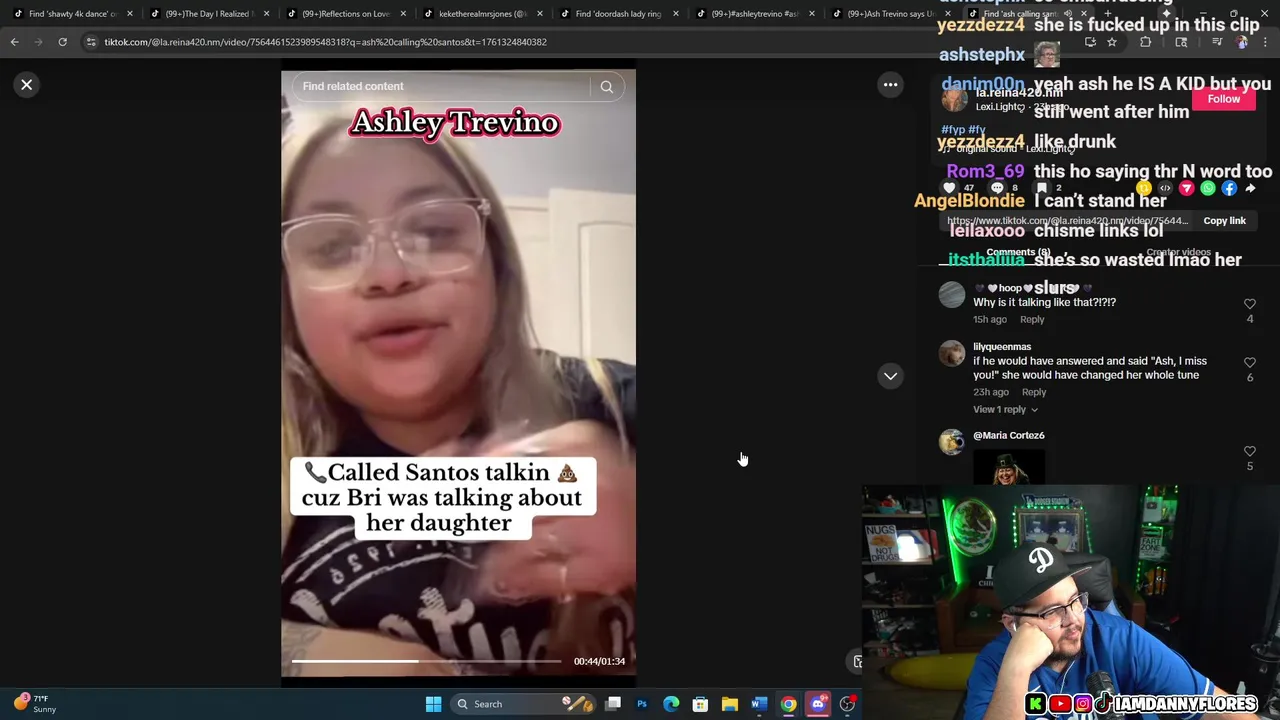Bookmark page with star icon
Screen dimensions: 1280x720
click(x=1111, y=42)
